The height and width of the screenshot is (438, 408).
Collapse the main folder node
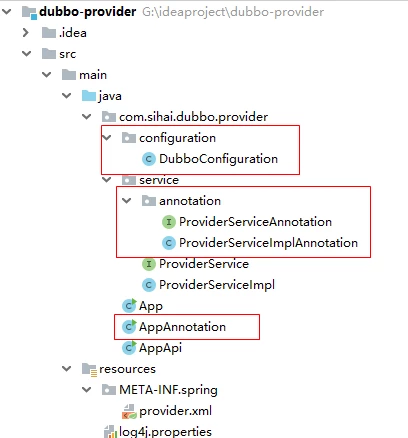click(46, 74)
